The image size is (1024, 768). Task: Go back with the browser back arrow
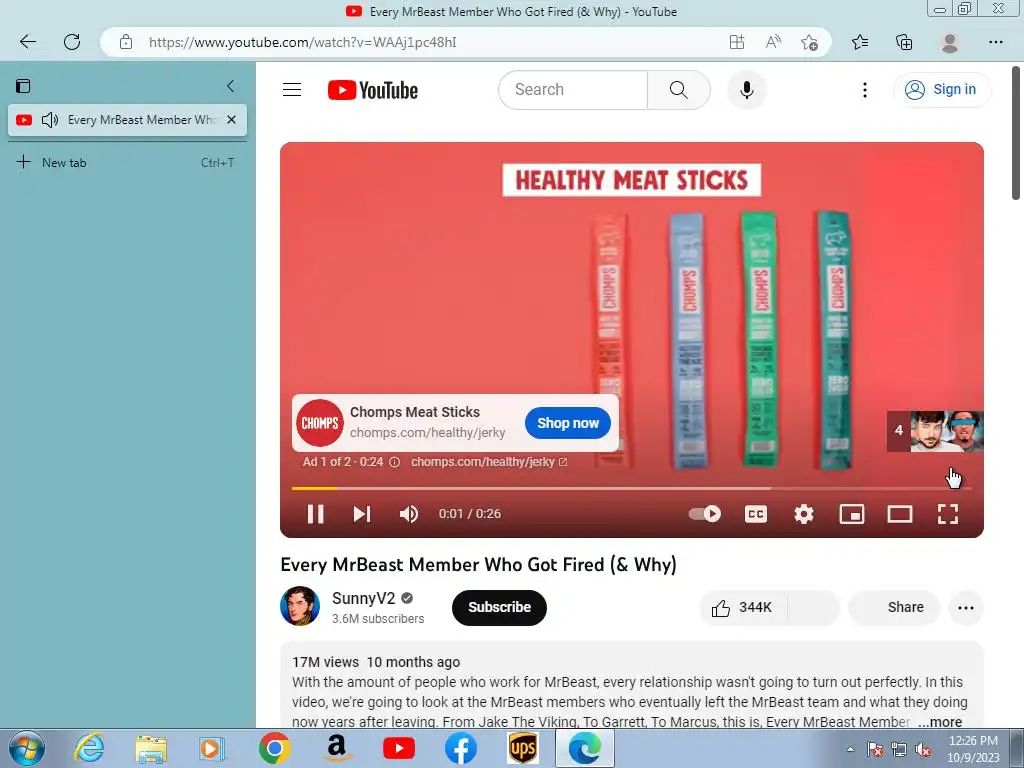coord(27,42)
